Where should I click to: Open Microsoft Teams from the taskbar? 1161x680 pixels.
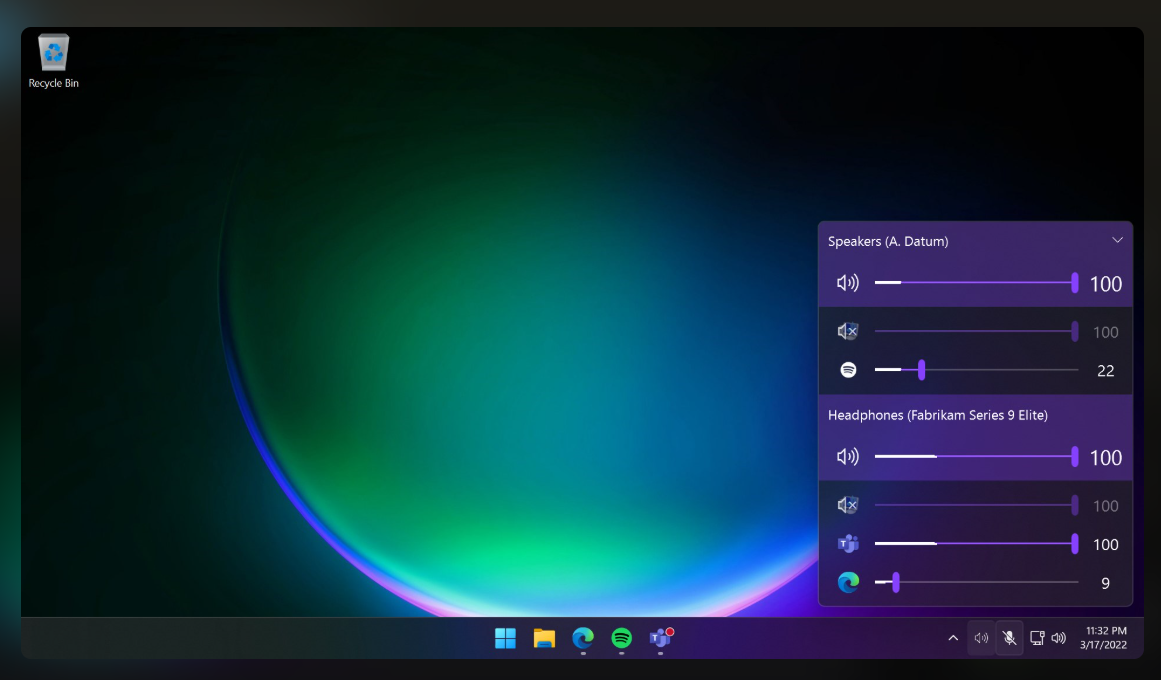tap(660, 638)
